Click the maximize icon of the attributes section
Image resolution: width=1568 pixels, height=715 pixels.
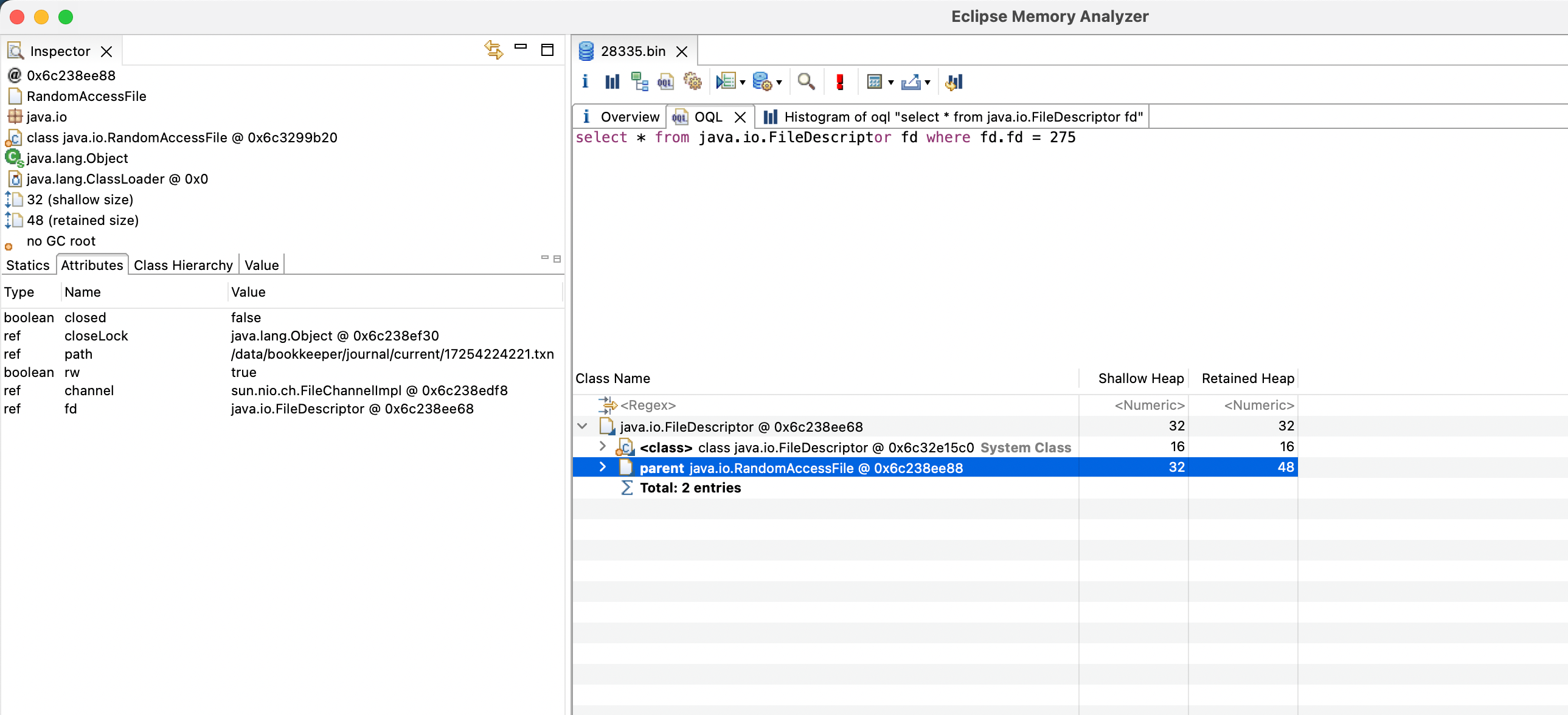[x=557, y=258]
